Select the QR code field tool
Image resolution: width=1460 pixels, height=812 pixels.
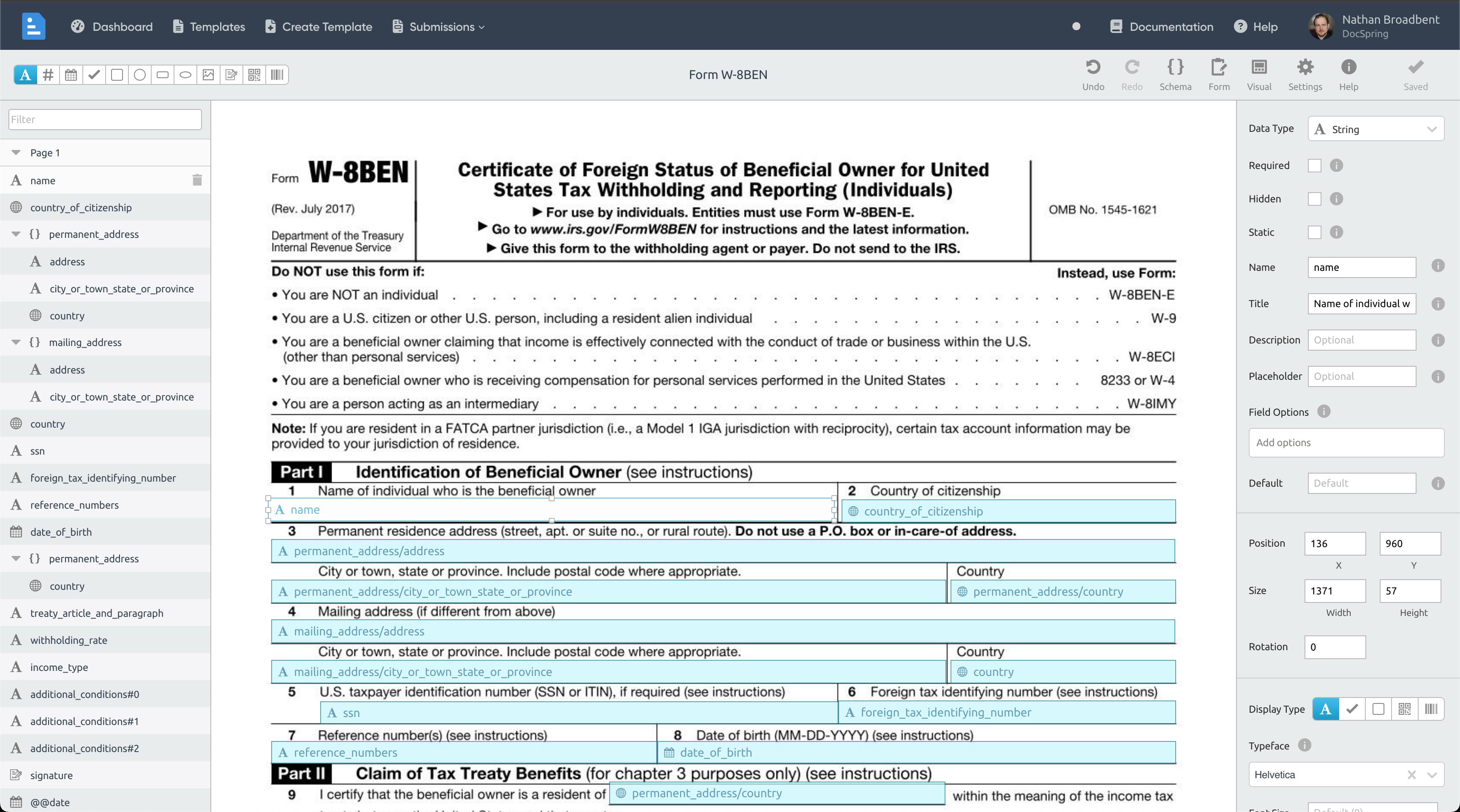pyautogui.click(x=254, y=75)
